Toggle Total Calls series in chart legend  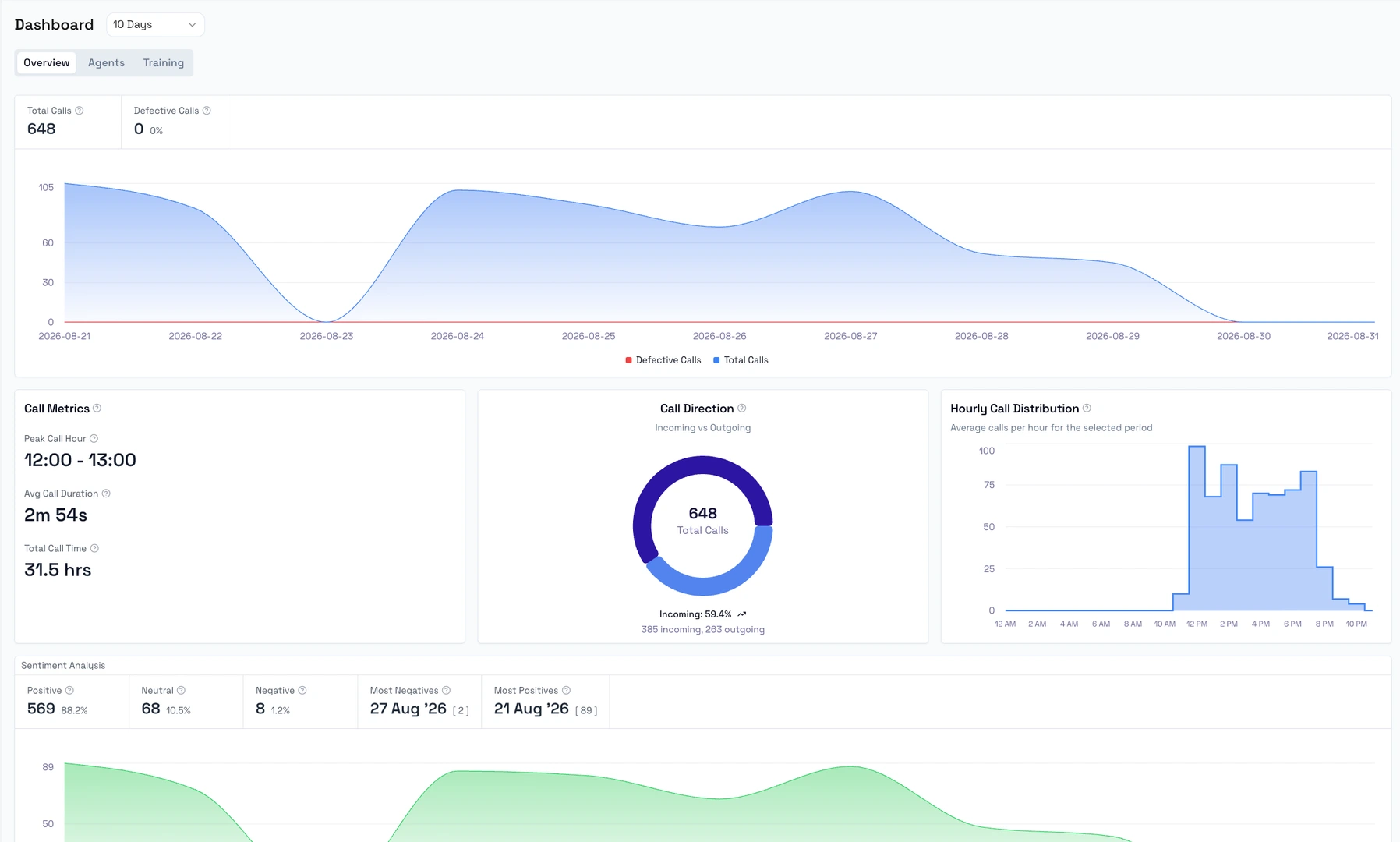pos(741,360)
